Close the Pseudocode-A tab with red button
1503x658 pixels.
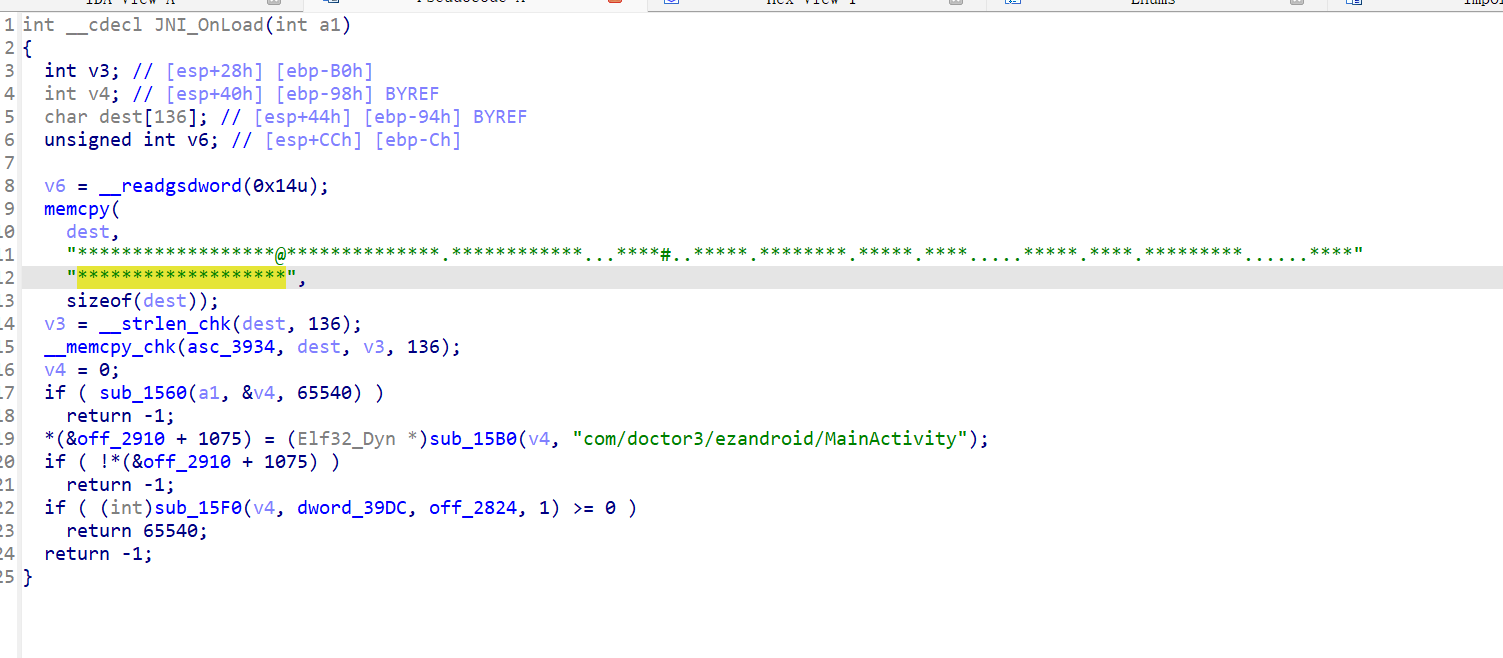pyautogui.click(x=615, y=3)
